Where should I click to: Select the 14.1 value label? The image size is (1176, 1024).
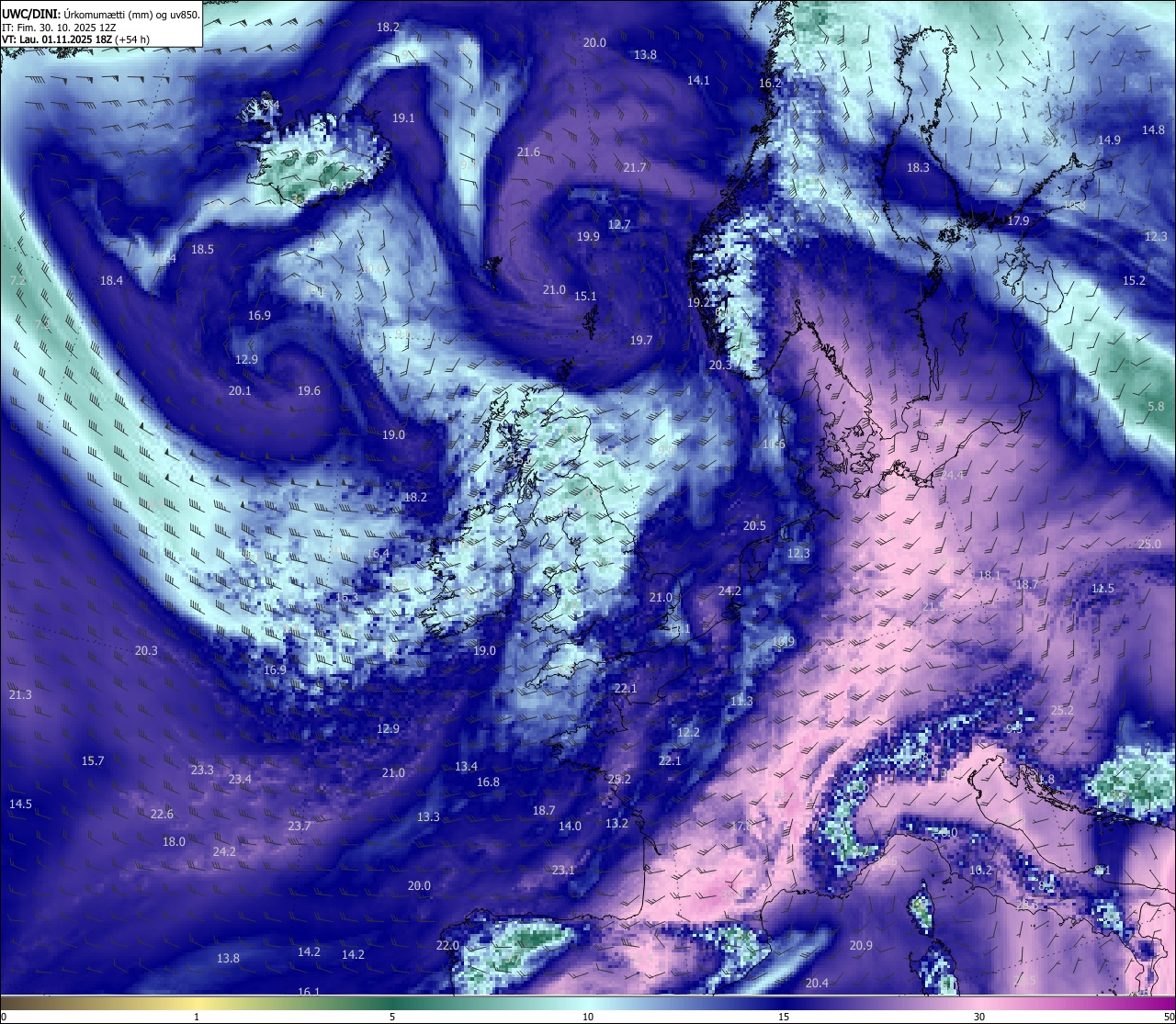(698, 81)
